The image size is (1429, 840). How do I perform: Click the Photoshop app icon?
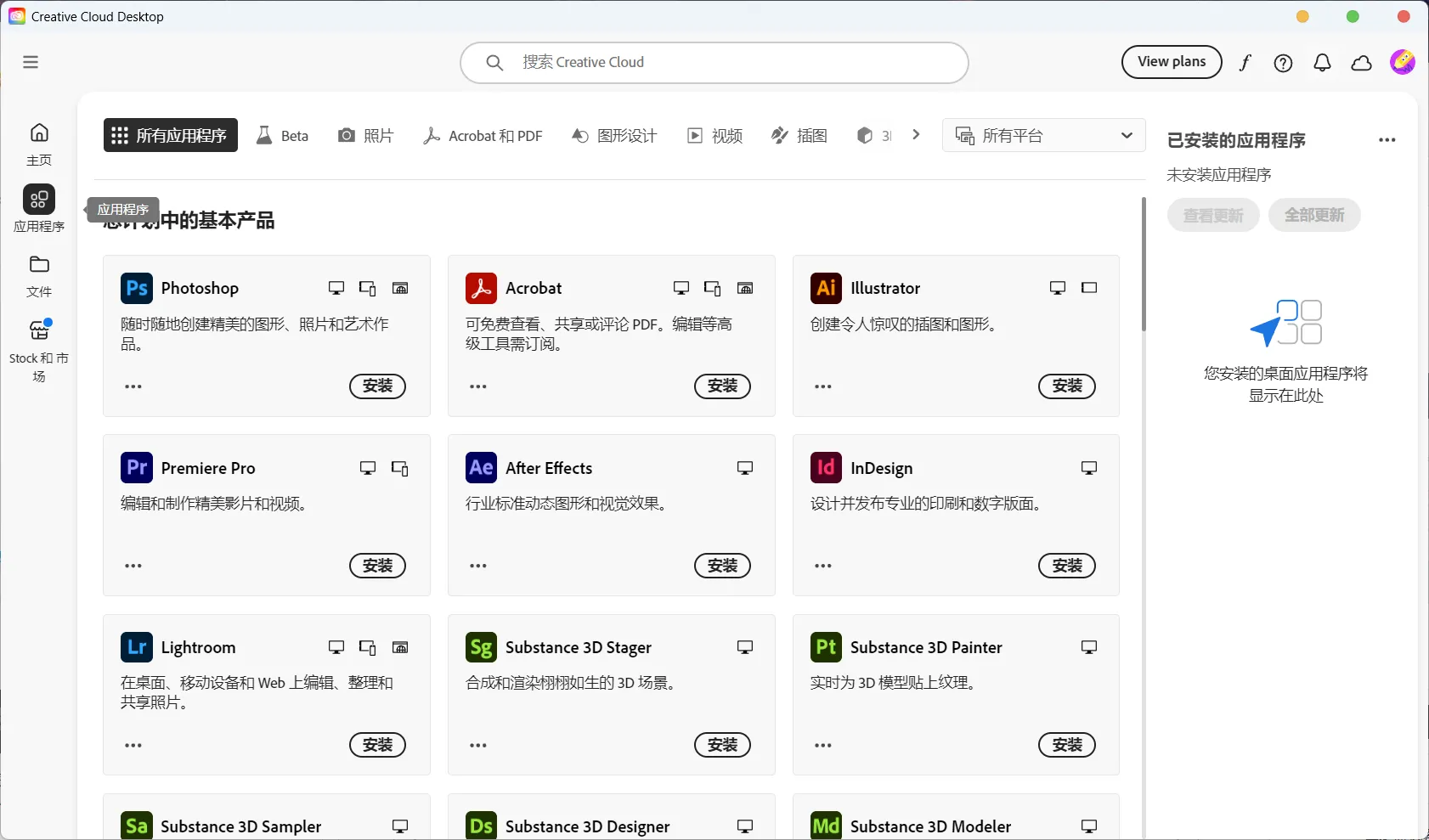(x=137, y=288)
